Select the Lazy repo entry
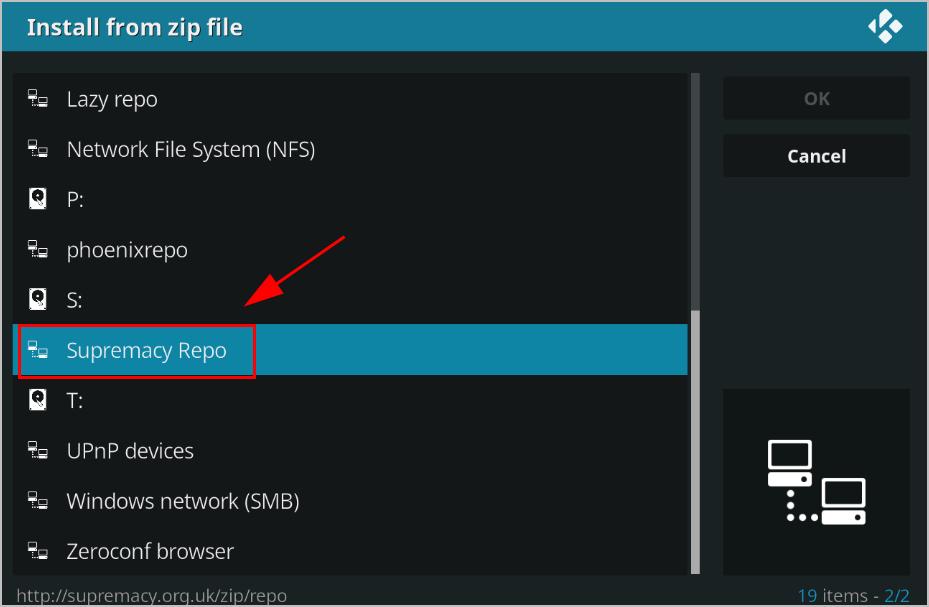The image size is (929, 607). tap(350, 99)
